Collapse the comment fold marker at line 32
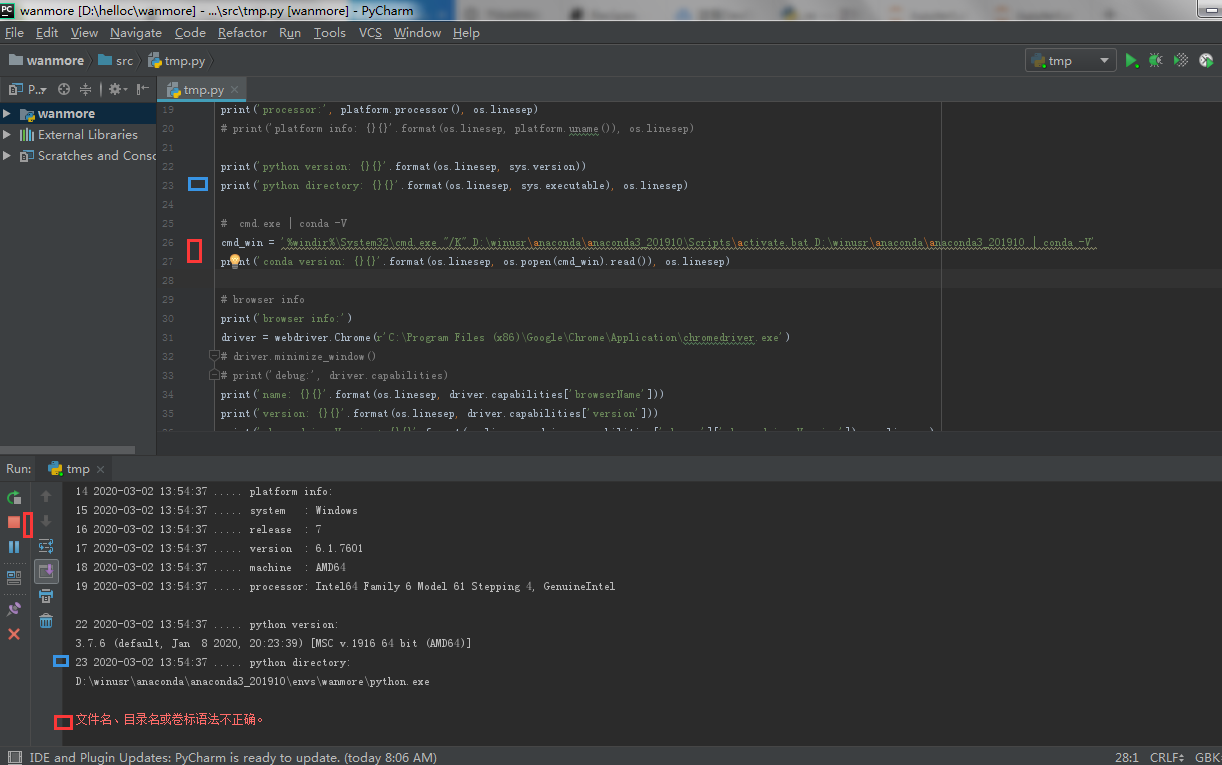This screenshot has height=765, width=1222. tap(214, 356)
